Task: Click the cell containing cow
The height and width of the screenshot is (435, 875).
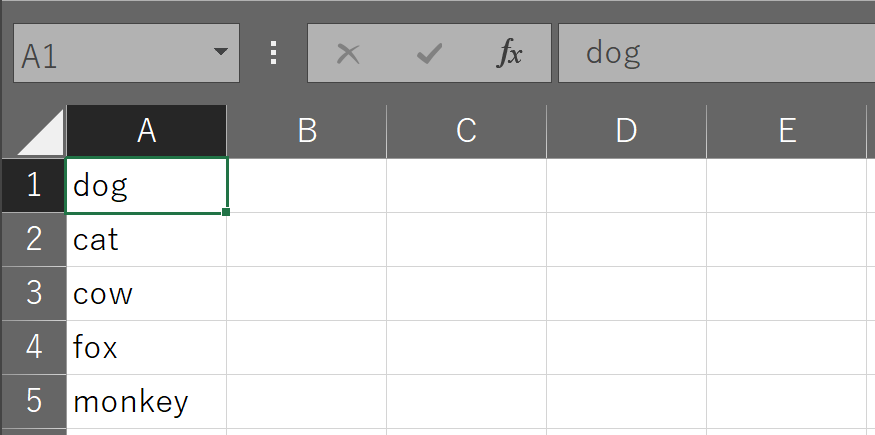Action: click(x=147, y=293)
